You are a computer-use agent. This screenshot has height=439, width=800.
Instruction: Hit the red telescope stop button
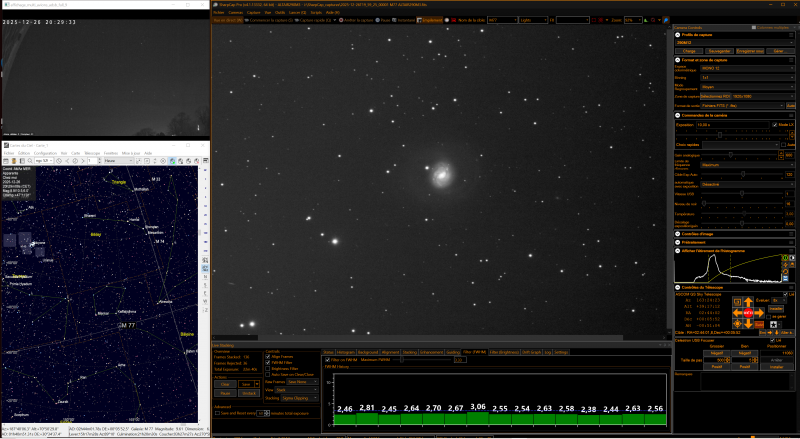pyautogui.click(x=748, y=312)
